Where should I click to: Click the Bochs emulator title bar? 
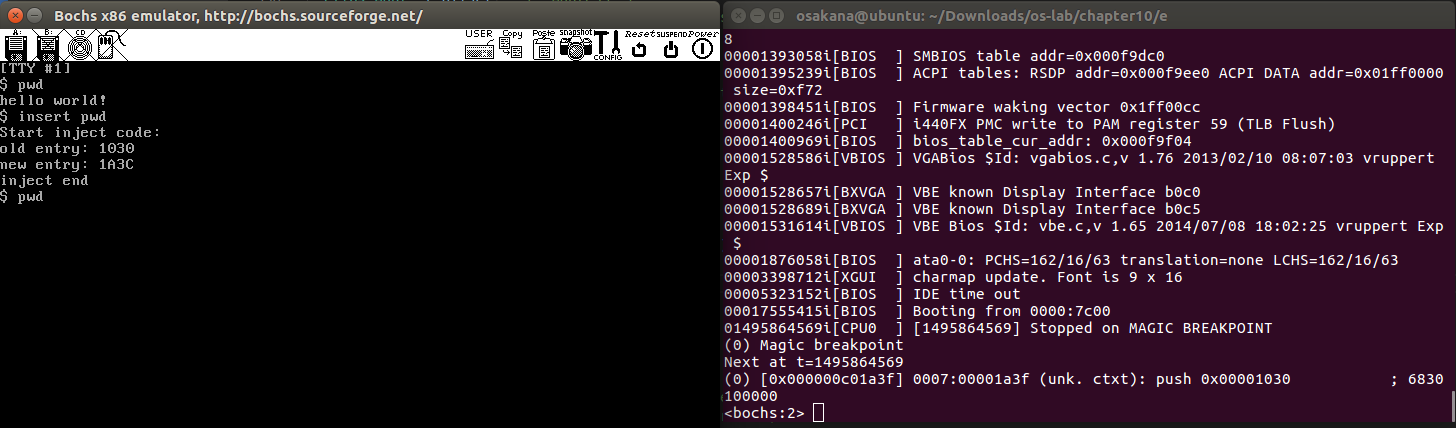tap(300, 16)
